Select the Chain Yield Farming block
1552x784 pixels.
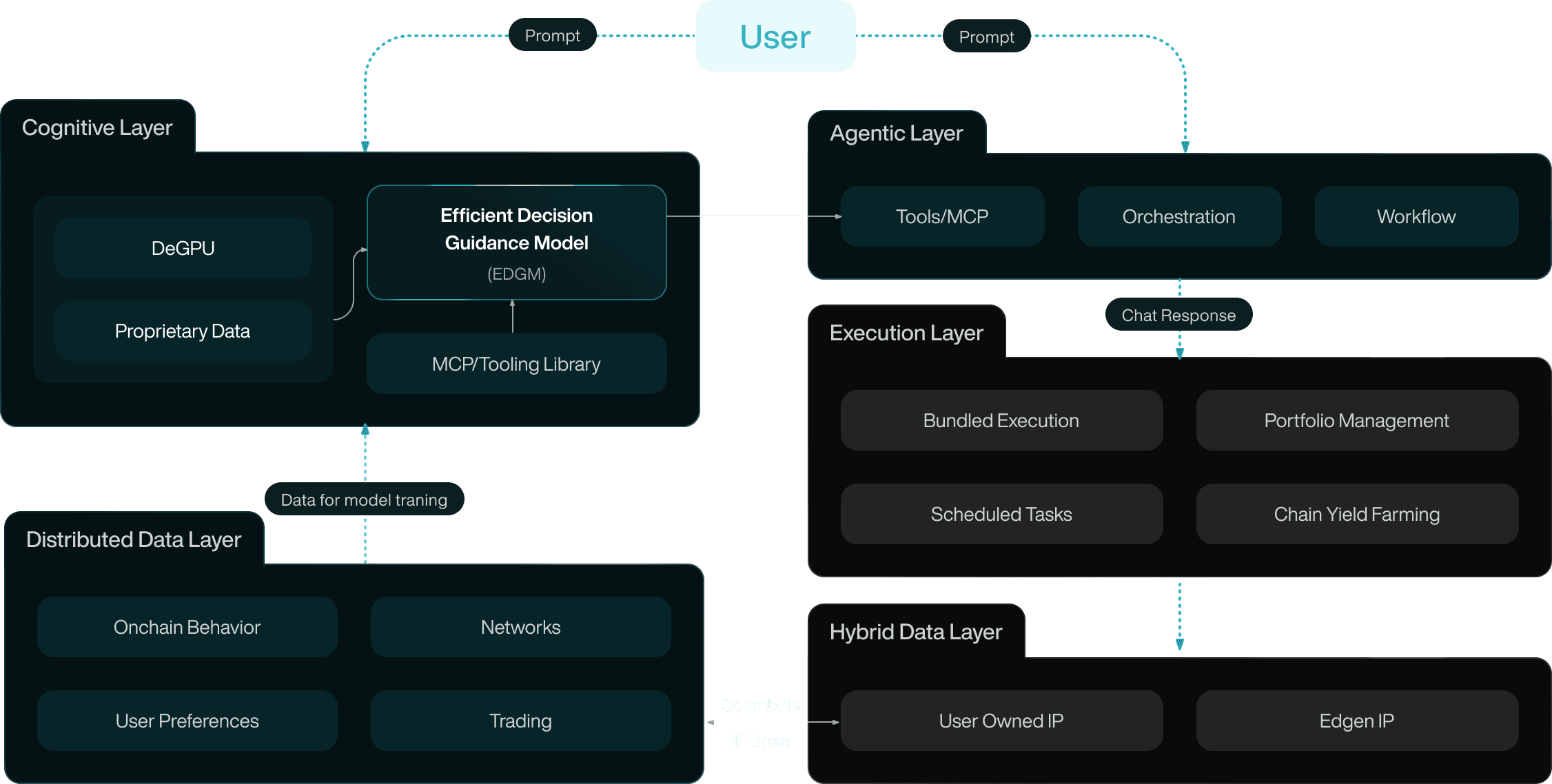point(1357,514)
